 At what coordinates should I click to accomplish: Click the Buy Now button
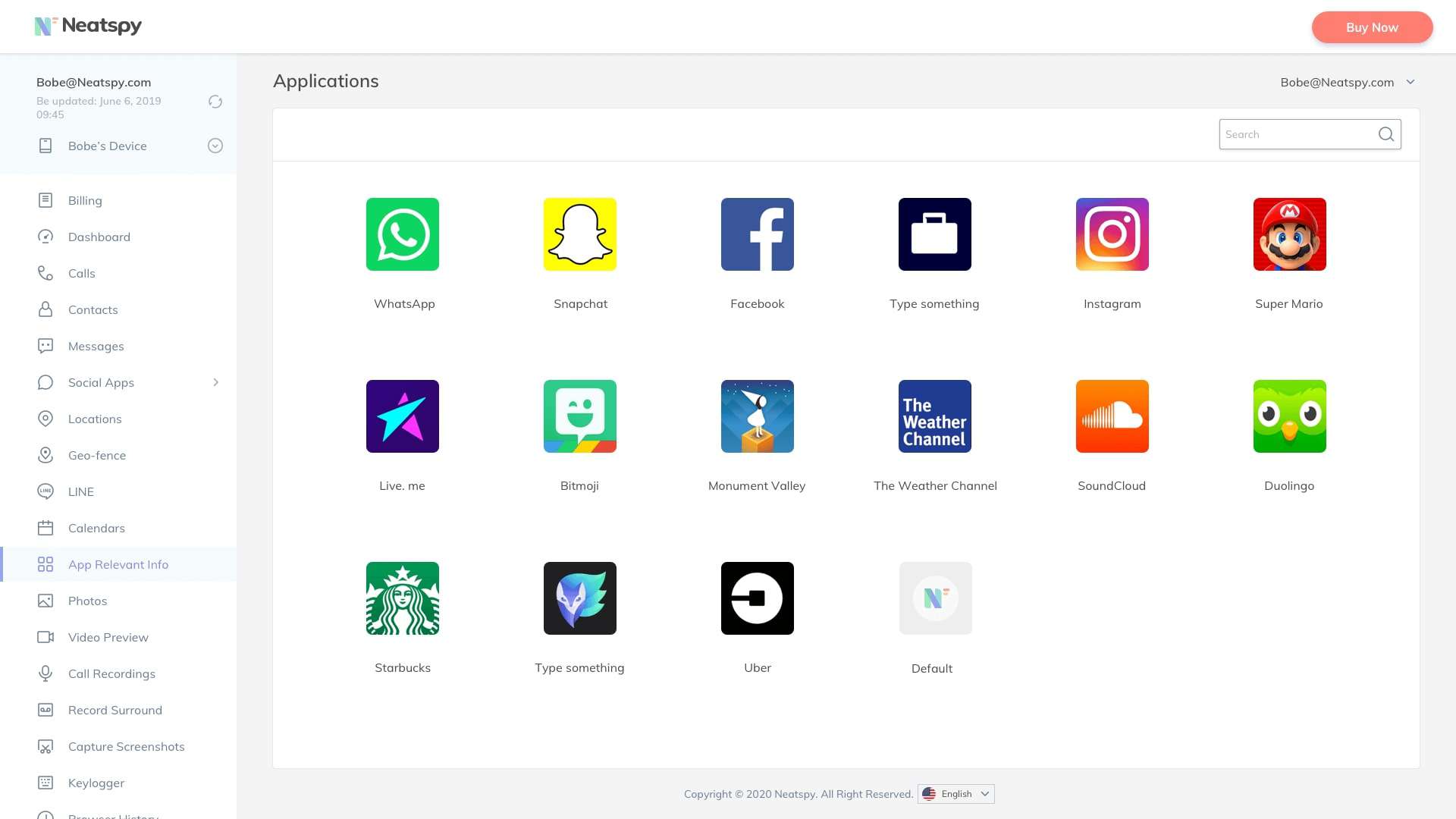pyautogui.click(x=1371, y=27)
